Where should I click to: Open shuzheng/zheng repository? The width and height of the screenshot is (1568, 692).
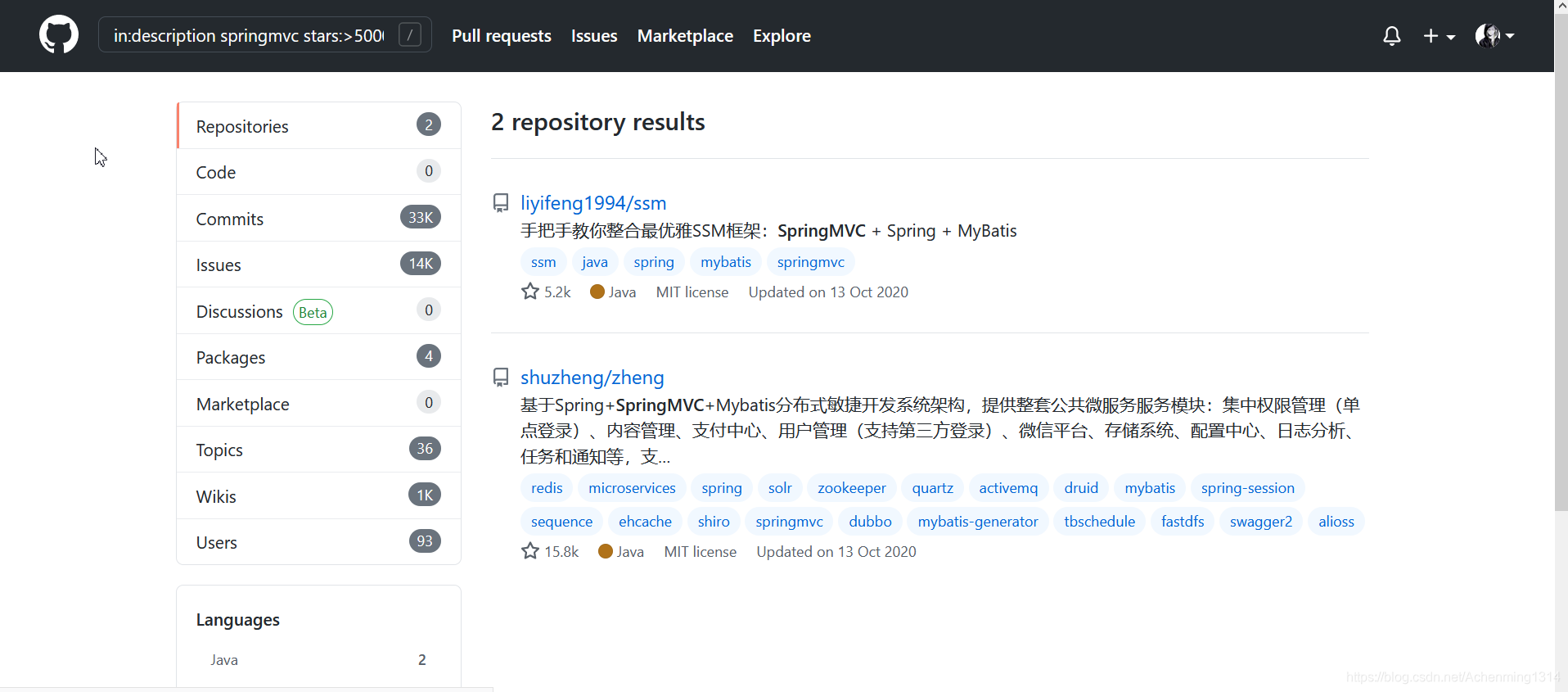592,378
